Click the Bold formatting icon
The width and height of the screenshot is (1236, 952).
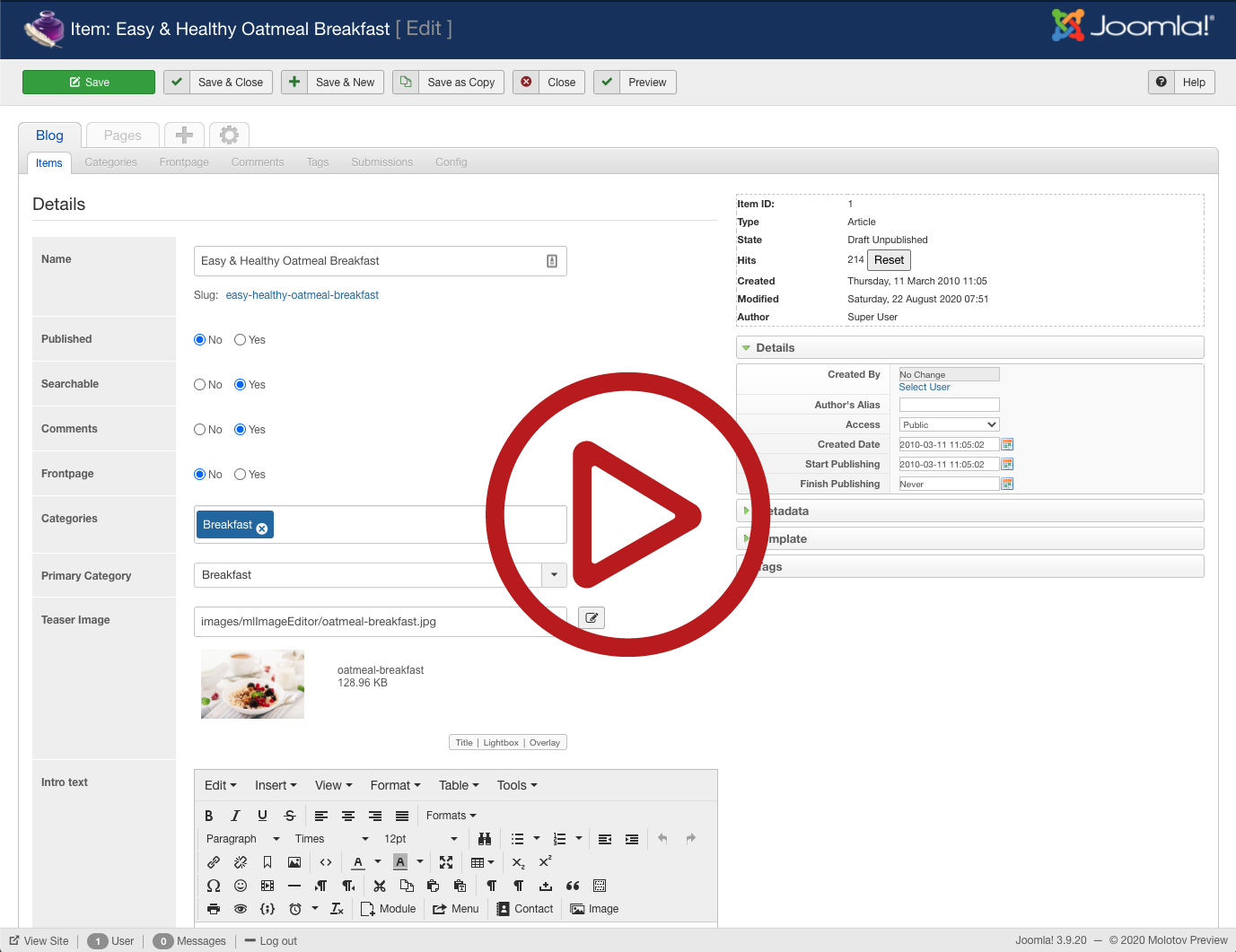(209, 816)
